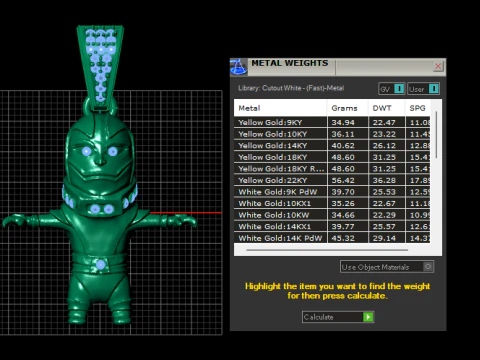Click the Library: Cutout White label
The width and height of the screenshot is (480, 360).
pos(291,88)
